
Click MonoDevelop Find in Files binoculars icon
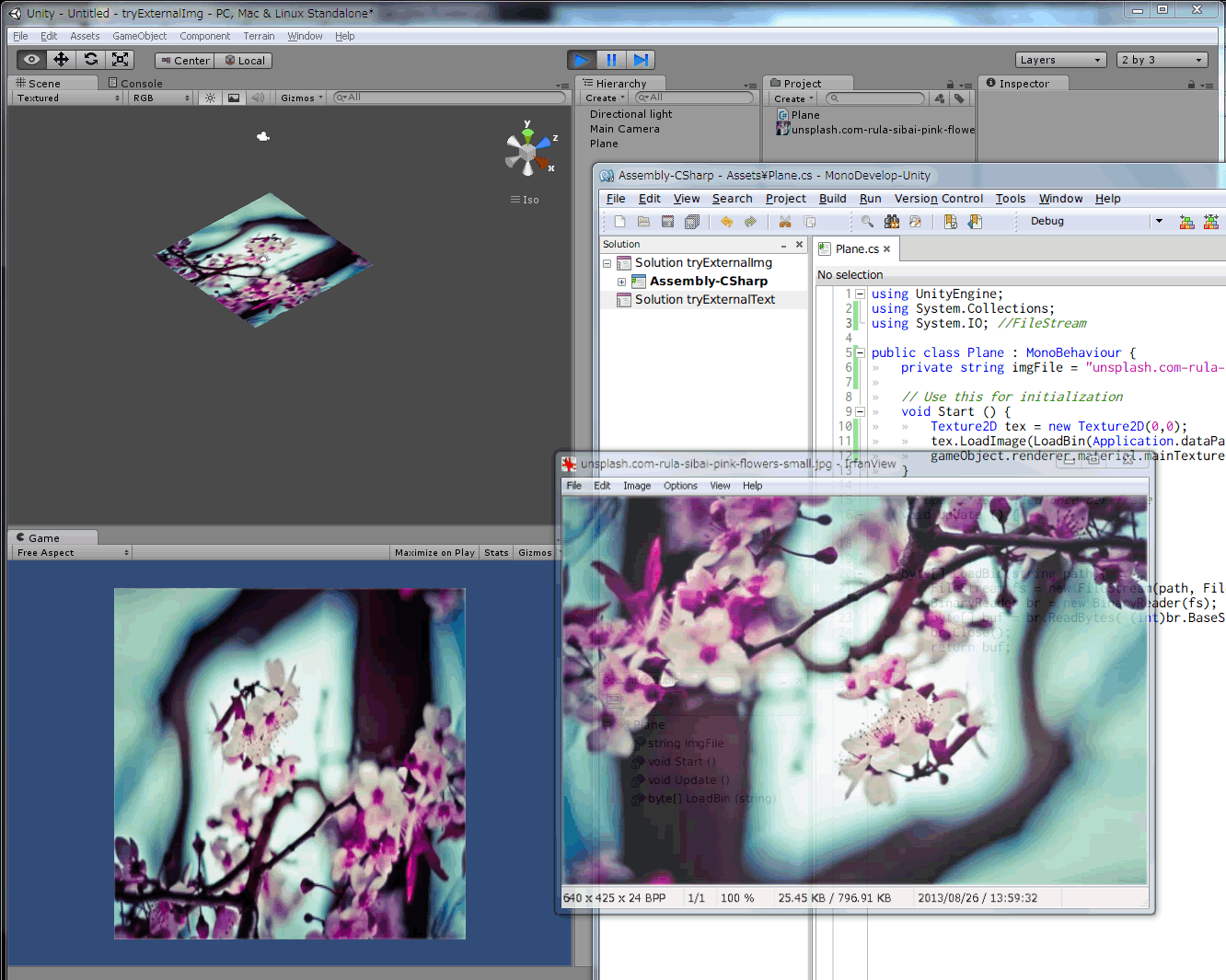pyautogui.click(x=891, y=222)
